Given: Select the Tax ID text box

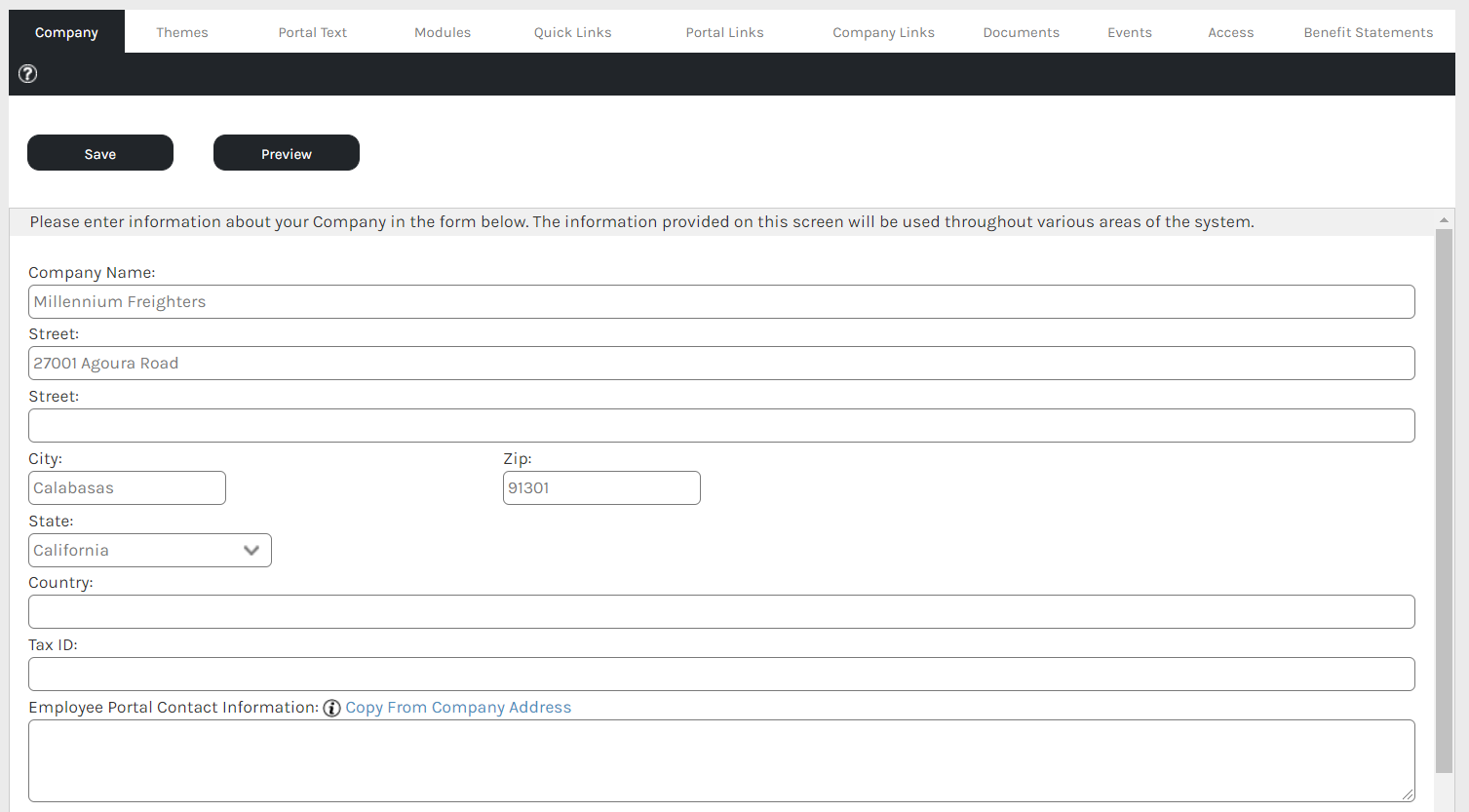Looking at the screenshot, I should tap(721, 675).
